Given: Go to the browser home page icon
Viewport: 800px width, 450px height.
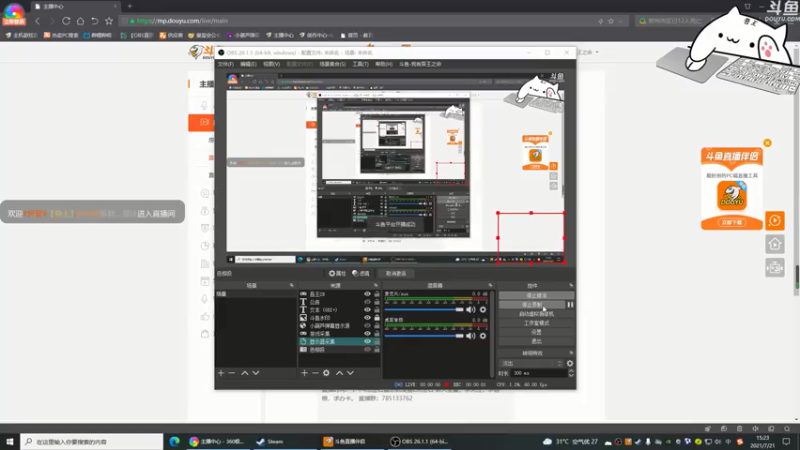Looking at the screenshot, I should [x=80, y=21].
